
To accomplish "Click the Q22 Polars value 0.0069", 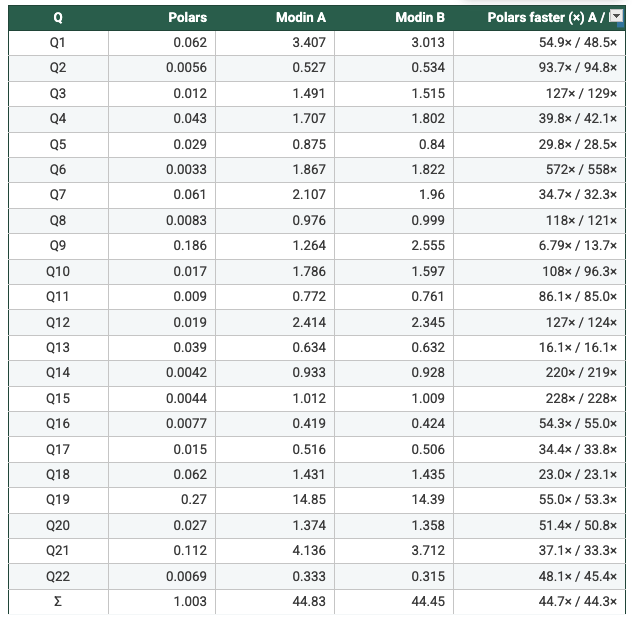I will (187, 574).
